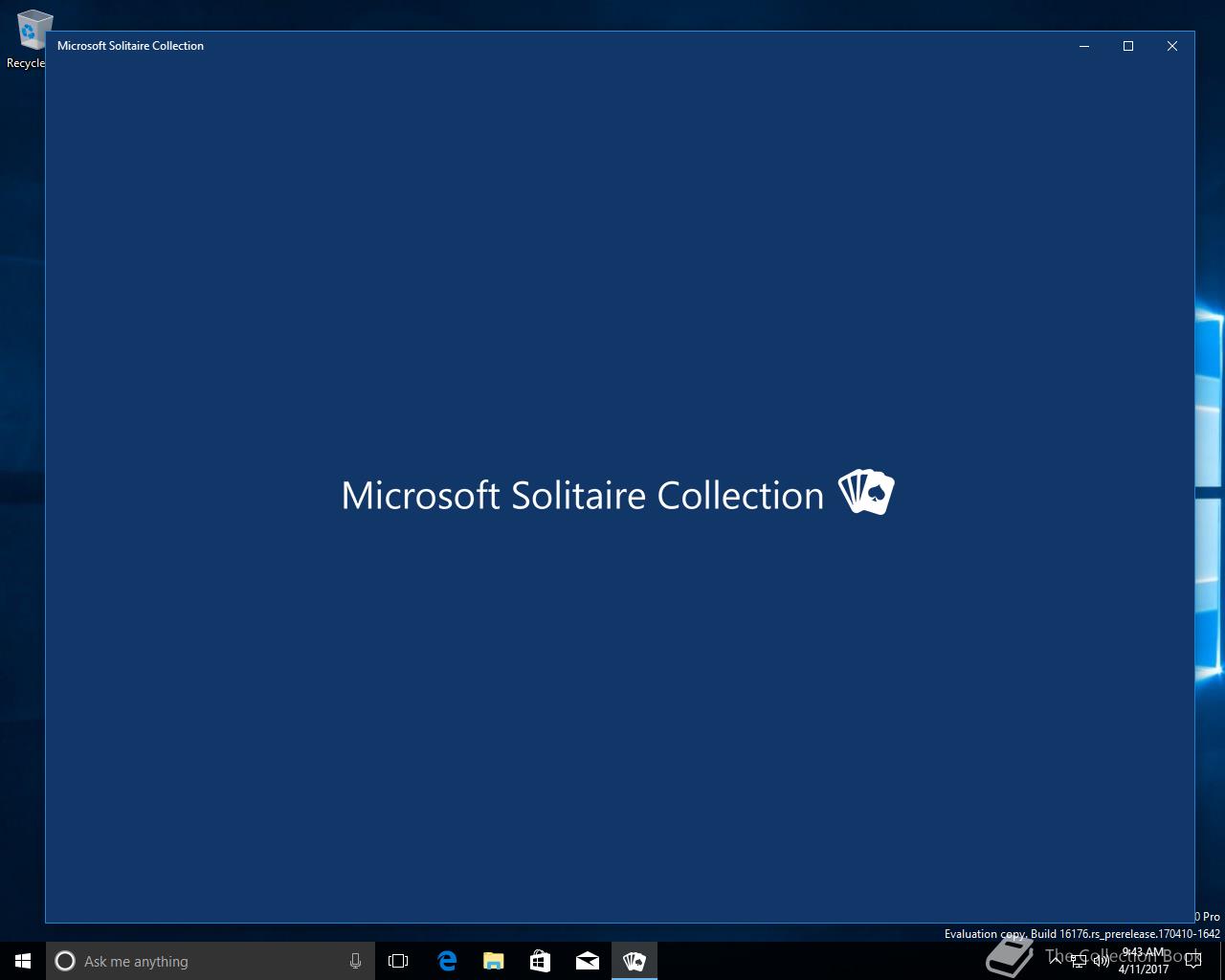Select the Recycle Bin desktop icon

tap(27, 39)
